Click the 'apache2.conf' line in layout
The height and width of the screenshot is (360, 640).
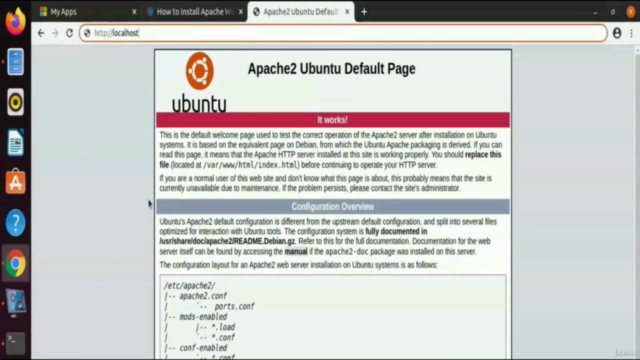pos(203,296)
